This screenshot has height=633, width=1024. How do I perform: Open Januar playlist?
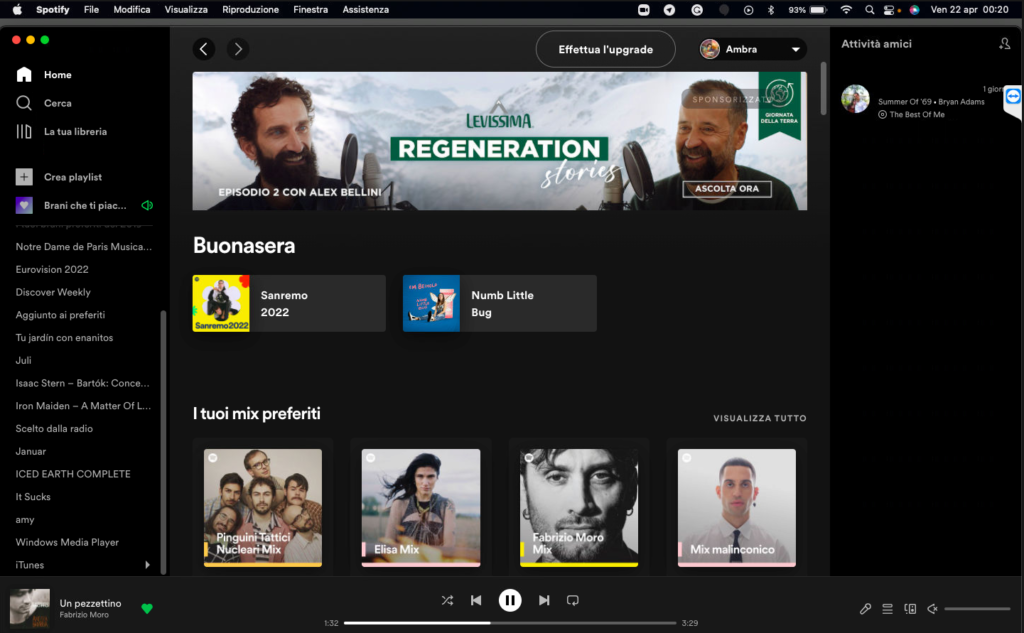(31, 451)
